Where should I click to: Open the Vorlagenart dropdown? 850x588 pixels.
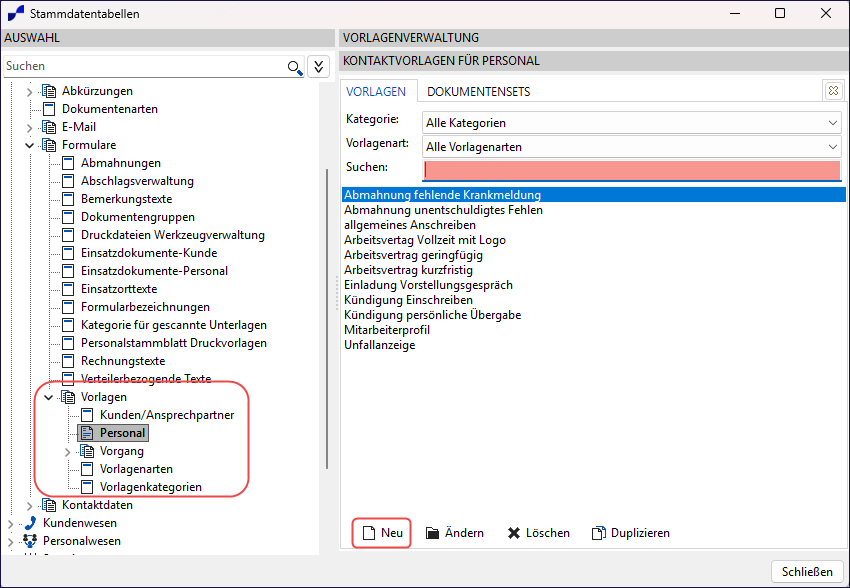pos(632,146)
